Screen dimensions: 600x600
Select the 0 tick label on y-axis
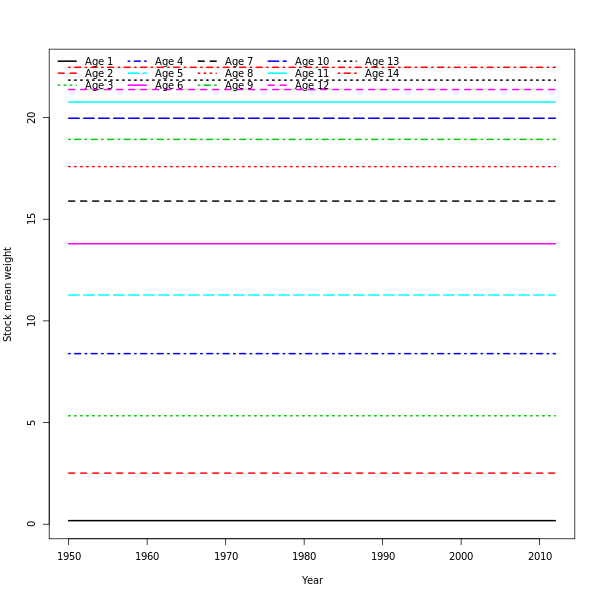tap(31, 524)
